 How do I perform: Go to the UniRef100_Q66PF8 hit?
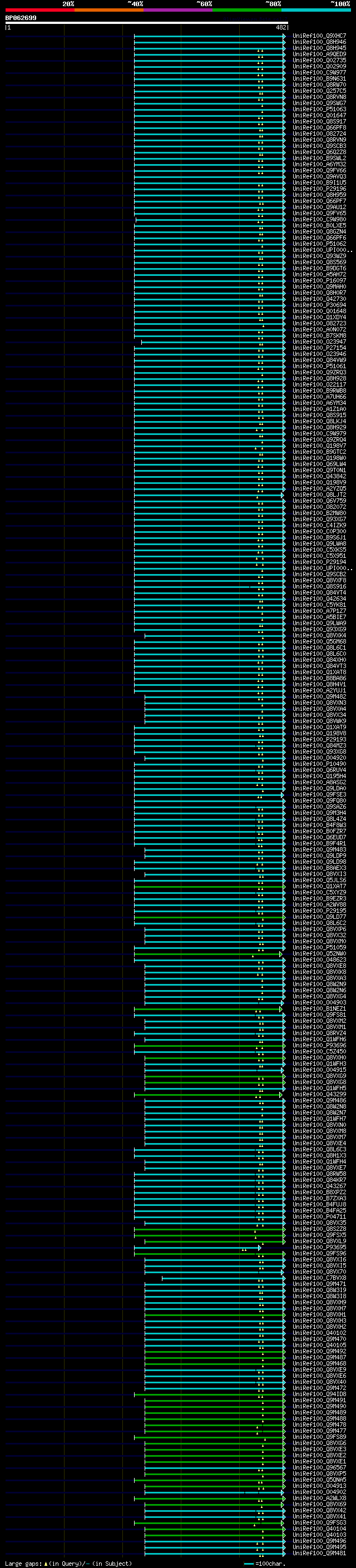coord(319,128)
